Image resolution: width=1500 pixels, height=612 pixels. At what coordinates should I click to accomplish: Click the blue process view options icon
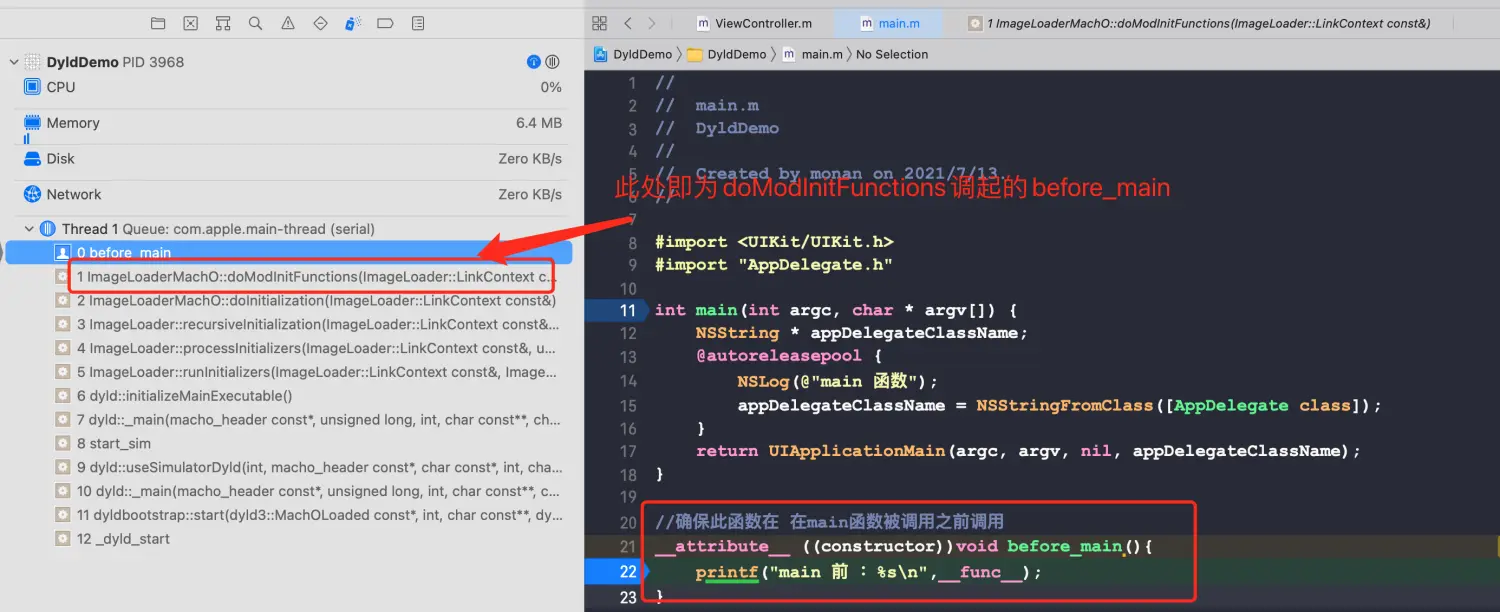[x=534, y=62]
